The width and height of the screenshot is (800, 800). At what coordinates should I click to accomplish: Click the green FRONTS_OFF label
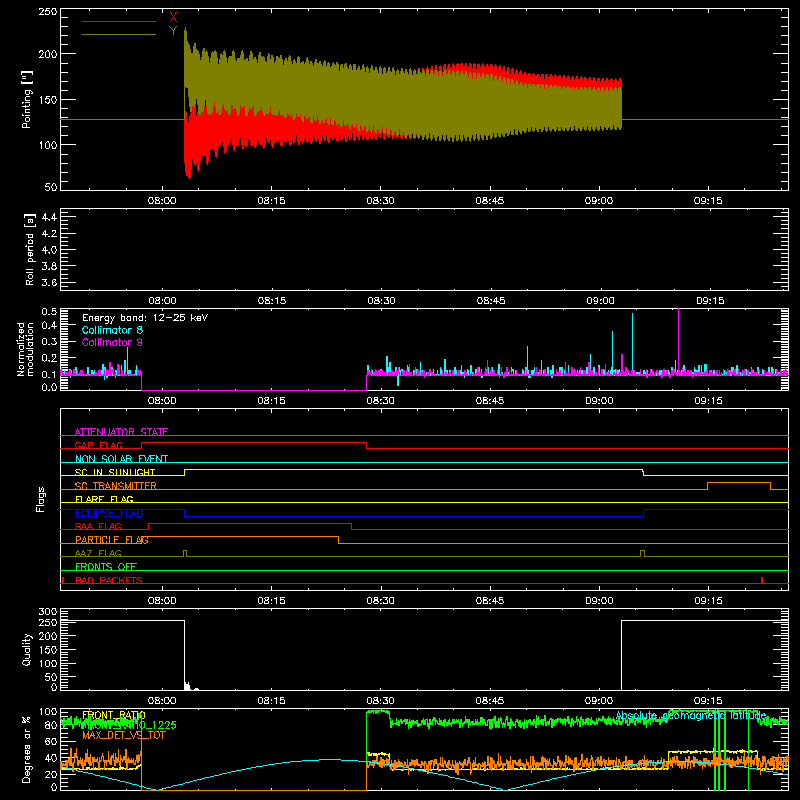(x=106, y=566)
